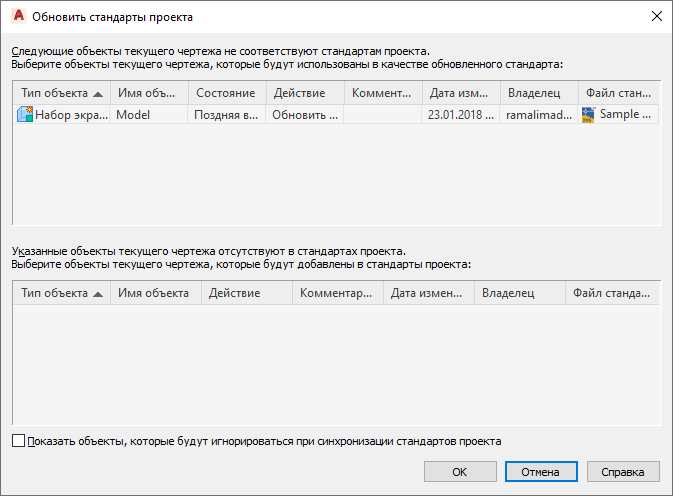Screen dimensions: 673x496
Task: Click the AutoCAD logo in title bar
Action: pos(17,16)
